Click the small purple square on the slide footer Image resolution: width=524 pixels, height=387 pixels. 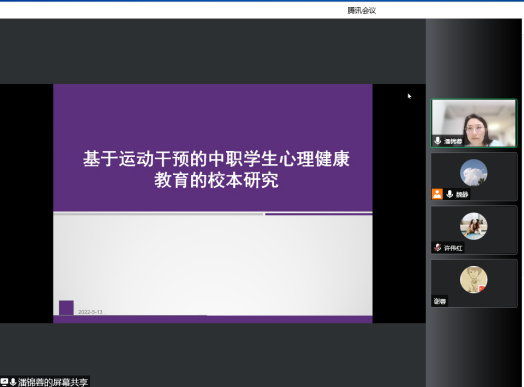pyautogui.click(x=66, y=308)
